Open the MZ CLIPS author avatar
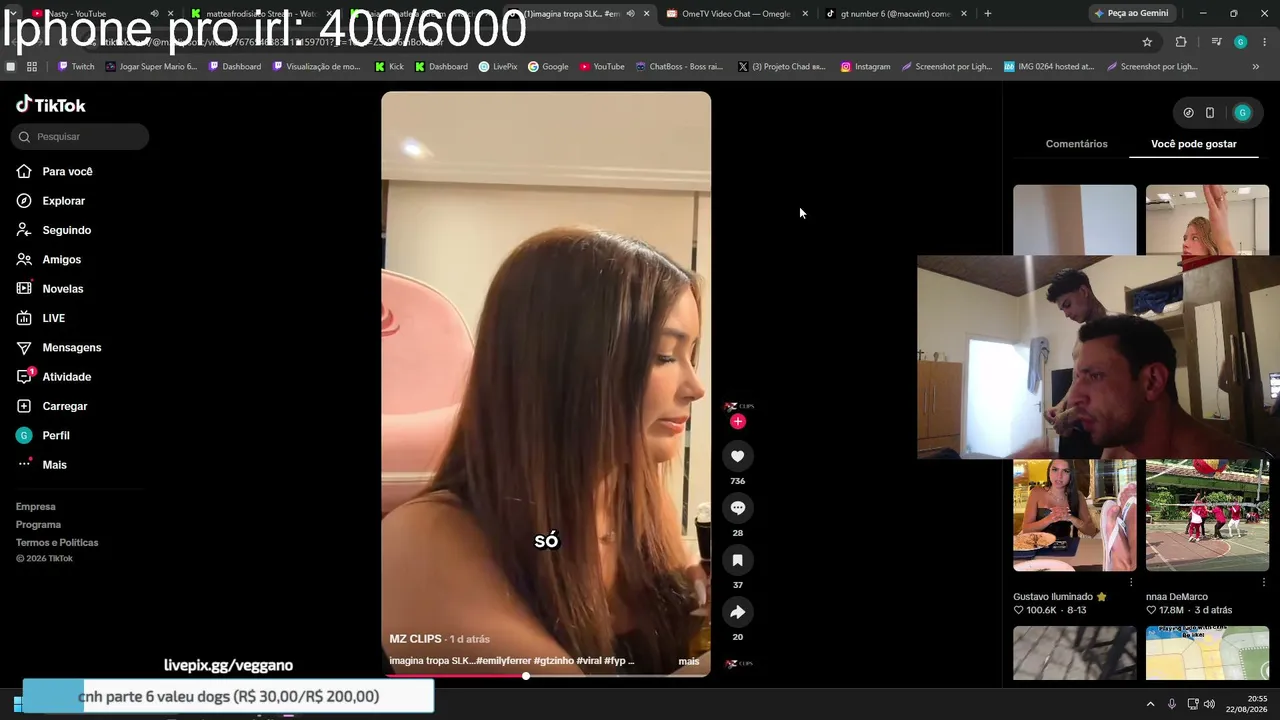Screen dimensions: 1280x720 pyautogui.click(x=738, y=406)
